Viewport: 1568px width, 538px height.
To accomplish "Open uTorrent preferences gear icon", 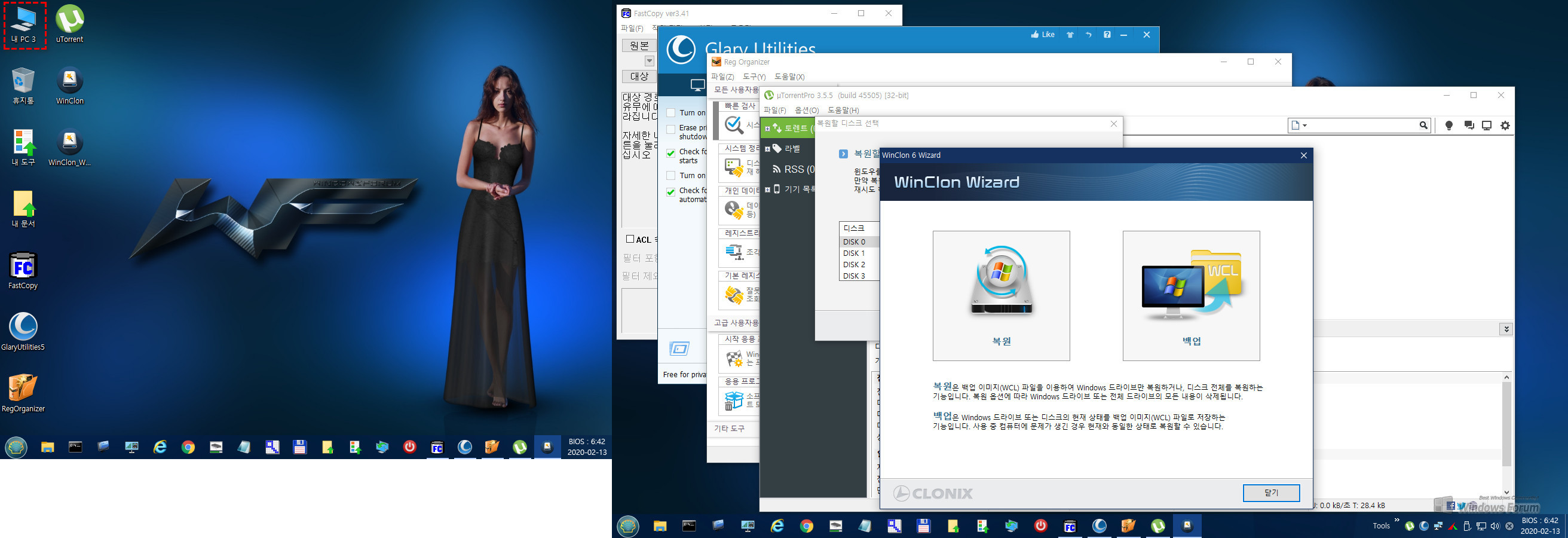I will (1505, 126).
